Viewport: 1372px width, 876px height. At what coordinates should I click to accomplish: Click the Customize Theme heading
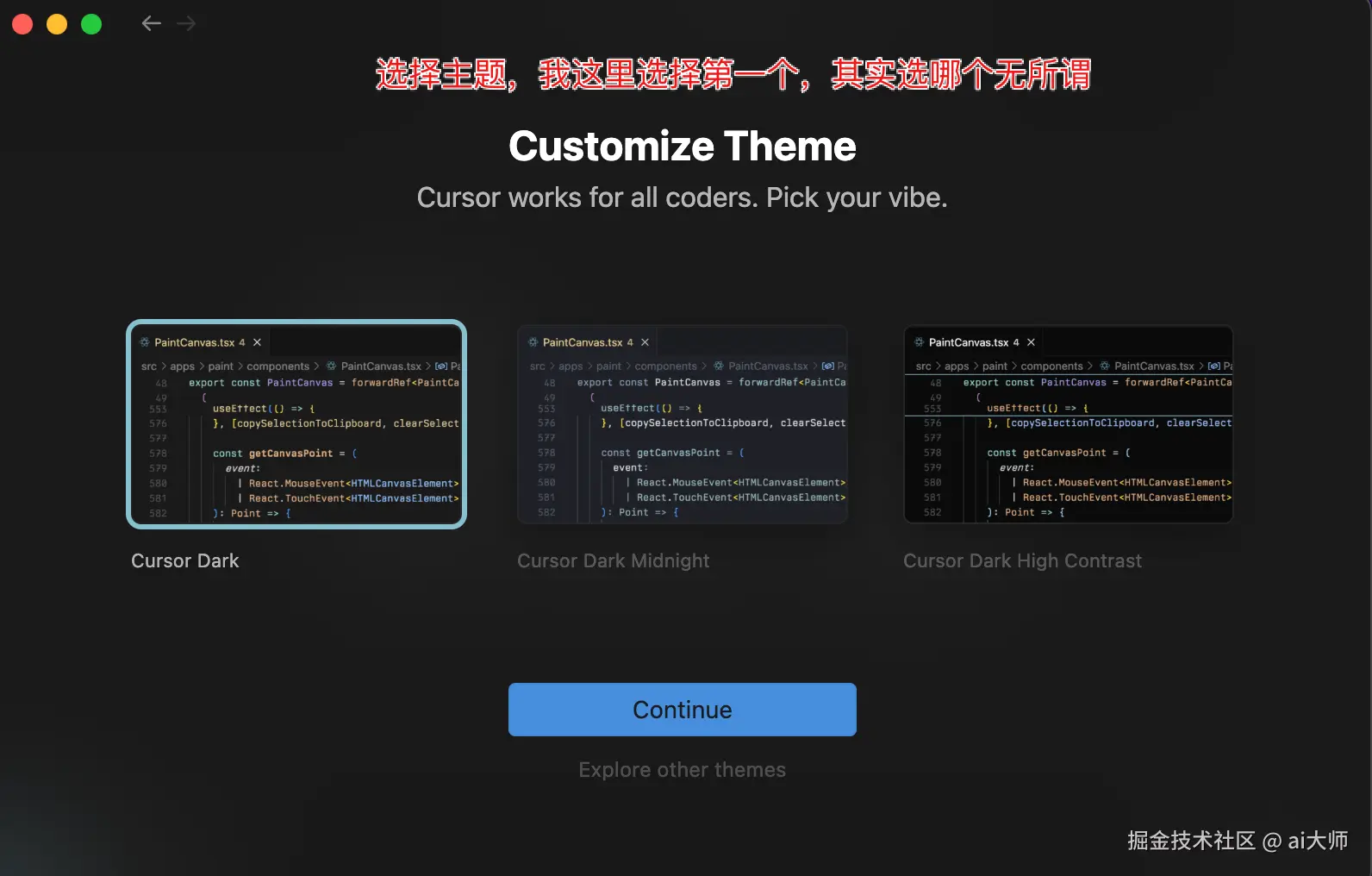point(683,146)
